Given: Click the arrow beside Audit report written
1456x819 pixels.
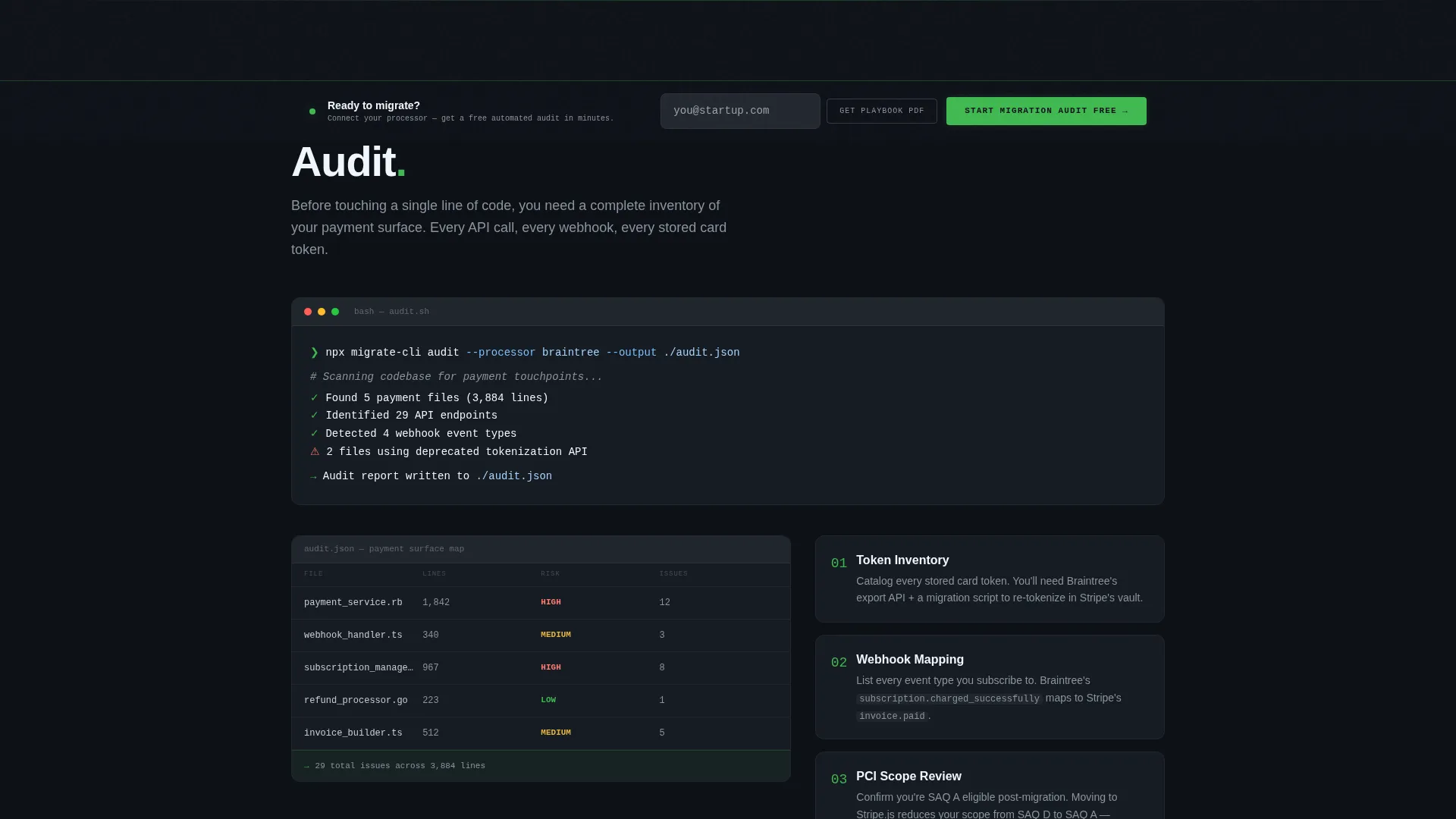Looking at the screenshot, I should pos(313,477).
